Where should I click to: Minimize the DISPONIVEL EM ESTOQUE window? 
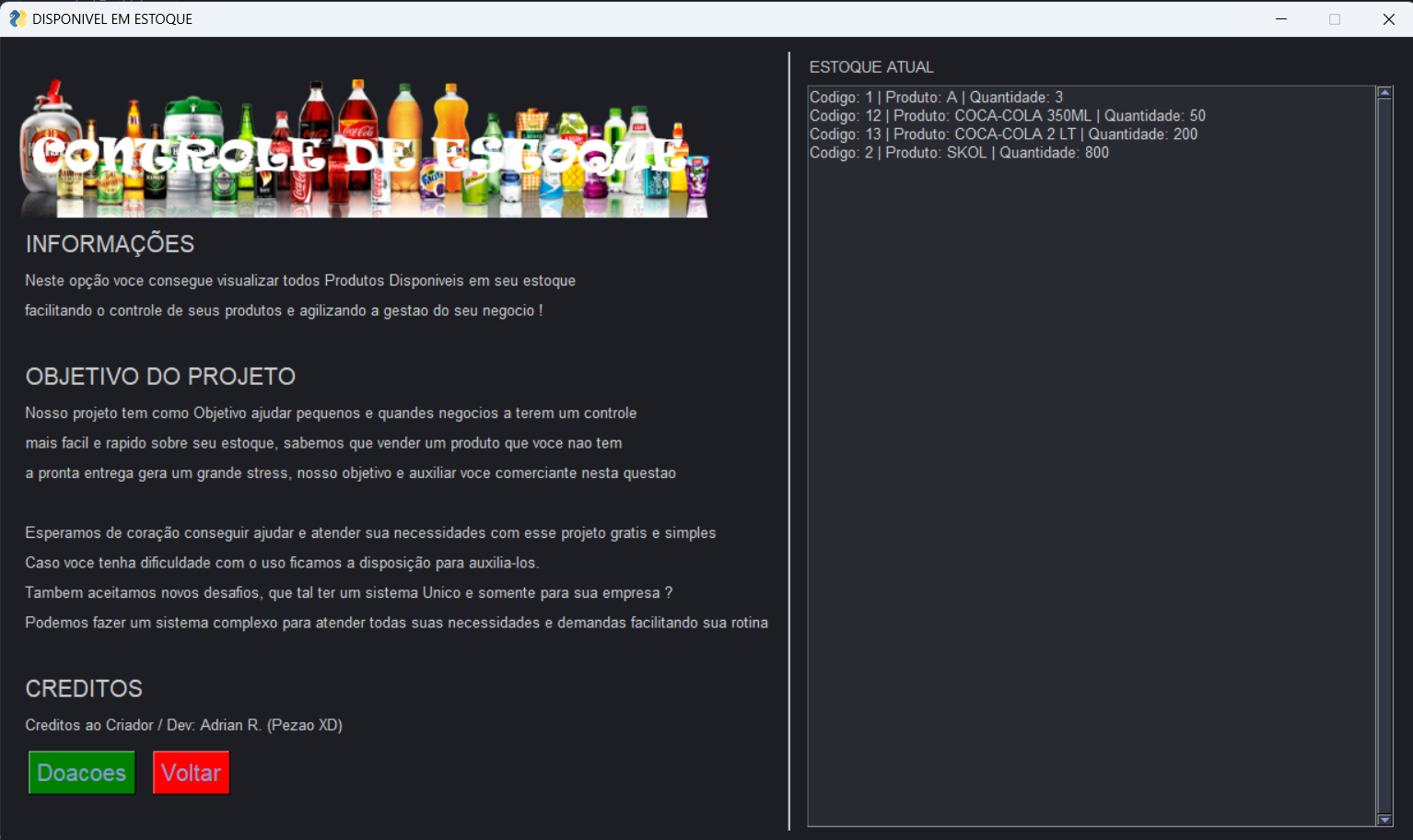tap(1280, 18)
